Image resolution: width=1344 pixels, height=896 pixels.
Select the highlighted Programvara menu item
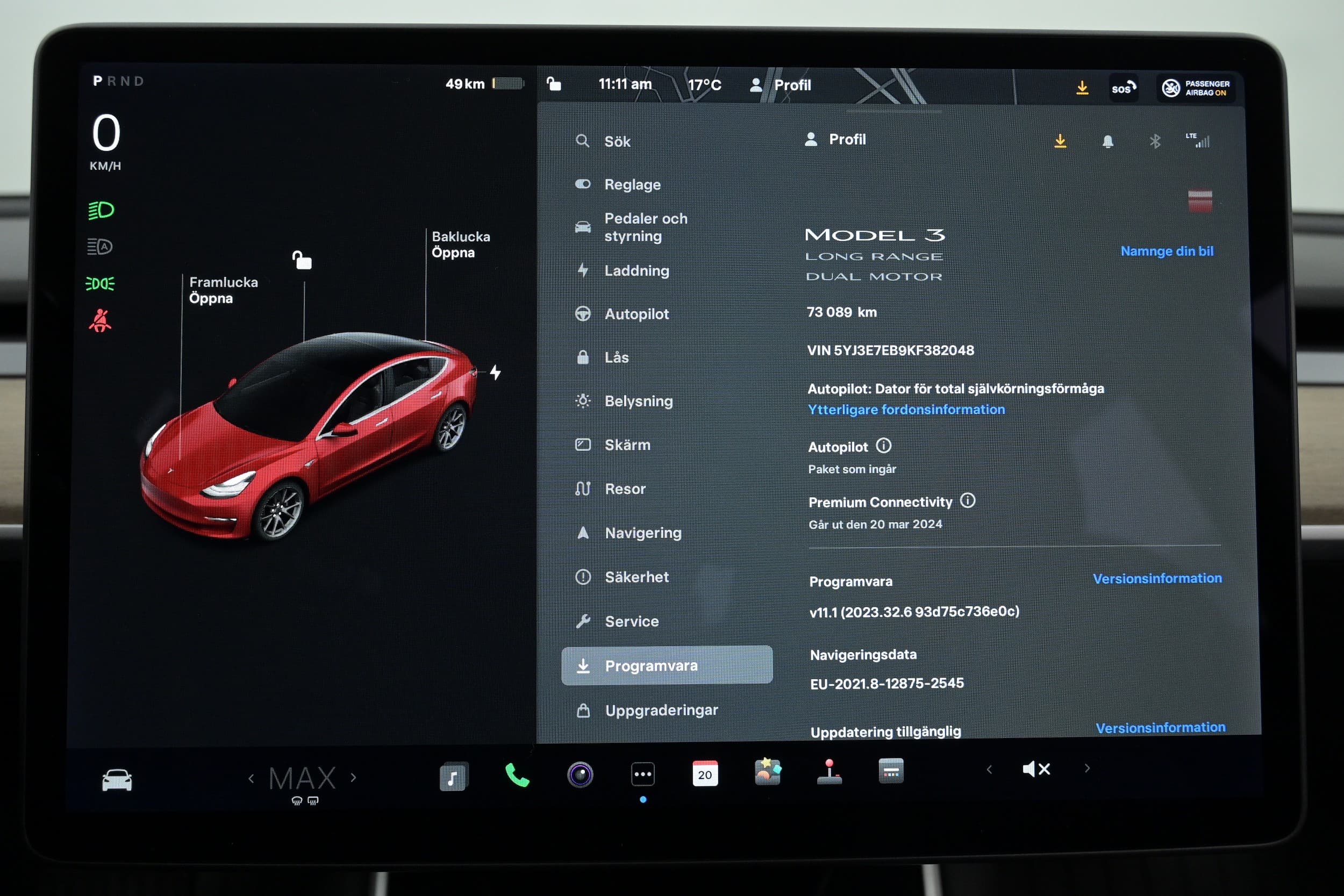tap(667, 666)
